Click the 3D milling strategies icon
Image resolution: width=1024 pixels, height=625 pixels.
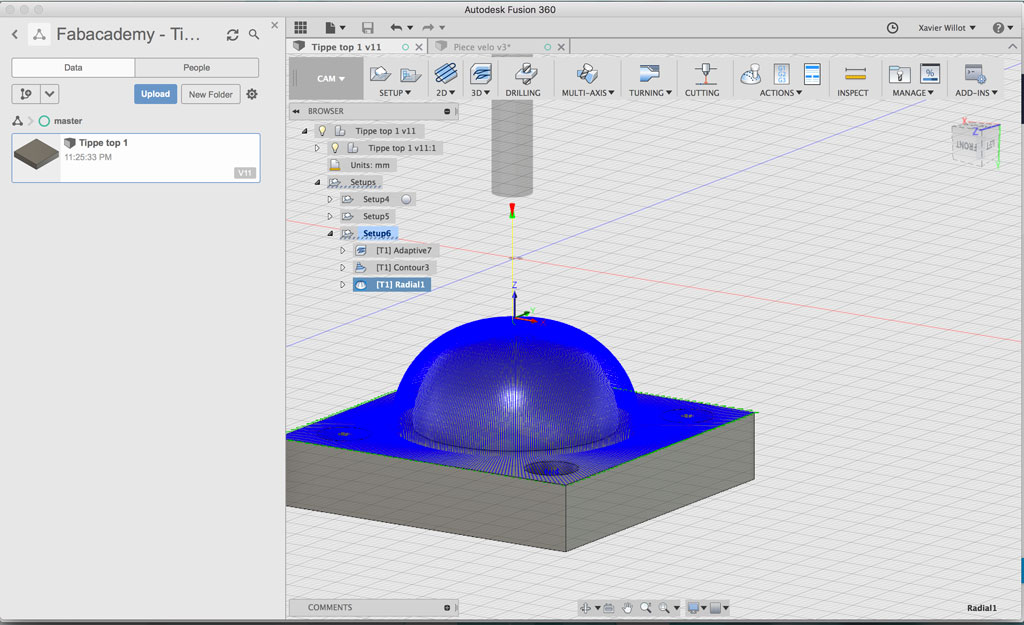coord(481,73)
